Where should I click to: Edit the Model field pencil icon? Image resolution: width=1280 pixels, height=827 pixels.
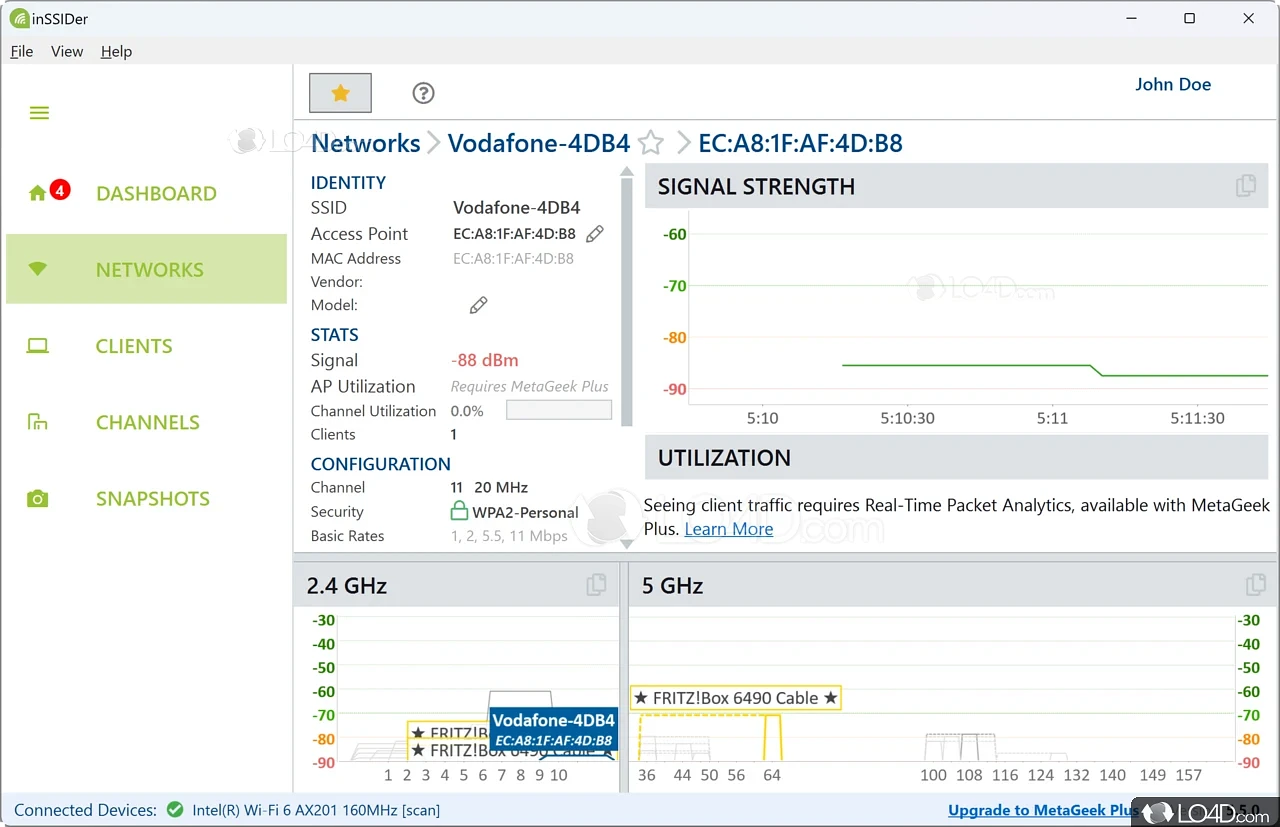478,305
